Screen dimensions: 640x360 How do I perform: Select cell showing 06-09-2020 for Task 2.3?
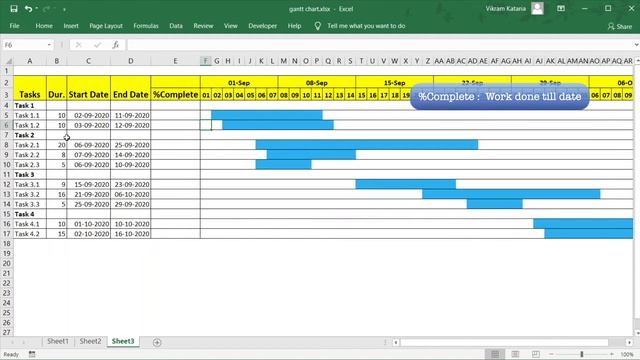[x=89, y=164]
